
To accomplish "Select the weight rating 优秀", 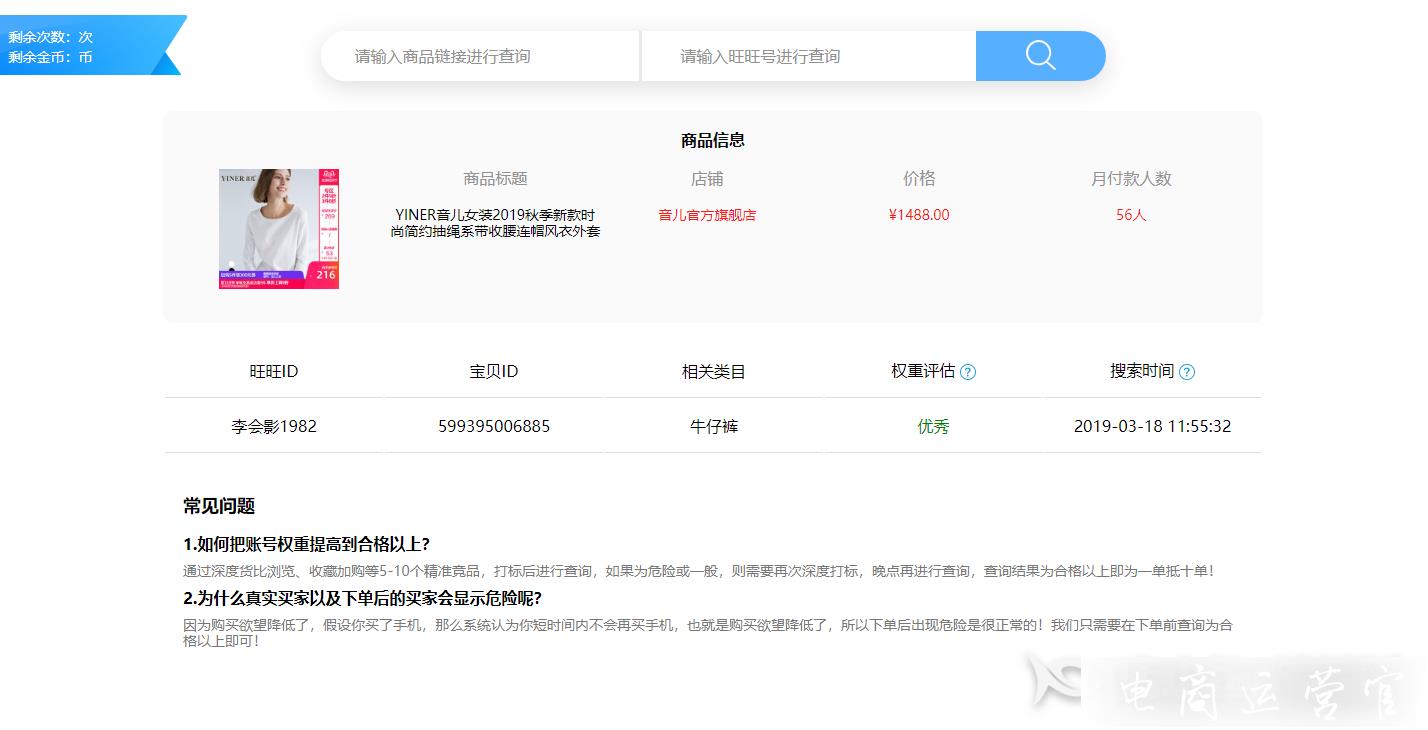I will (933, 426).
